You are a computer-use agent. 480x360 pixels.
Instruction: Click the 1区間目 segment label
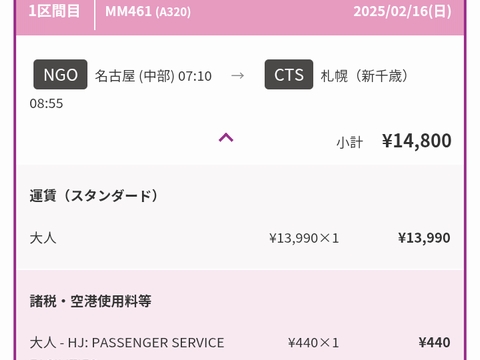click(x=54, y=11)
